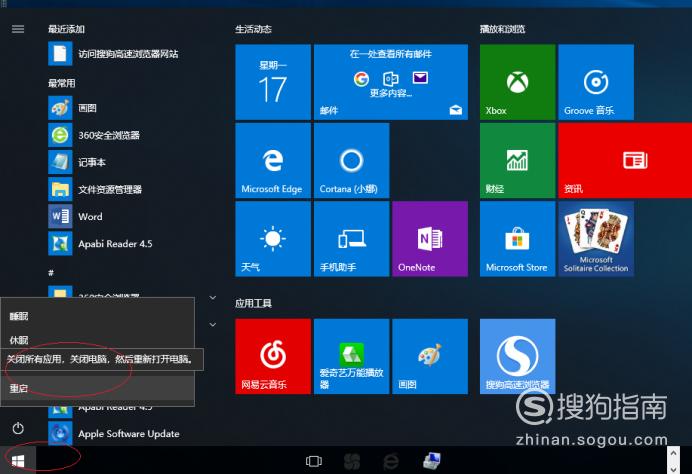692x474 pixels.
Task: Click the faded pinwheel icon on taskbar
Action: (x=352, y=461)
